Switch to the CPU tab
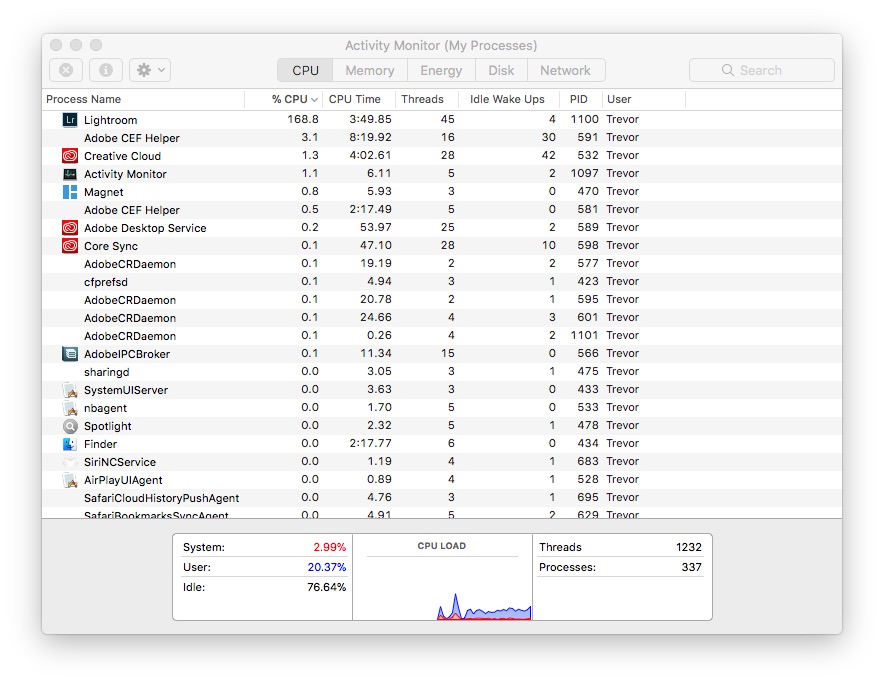 coord(305,70)
